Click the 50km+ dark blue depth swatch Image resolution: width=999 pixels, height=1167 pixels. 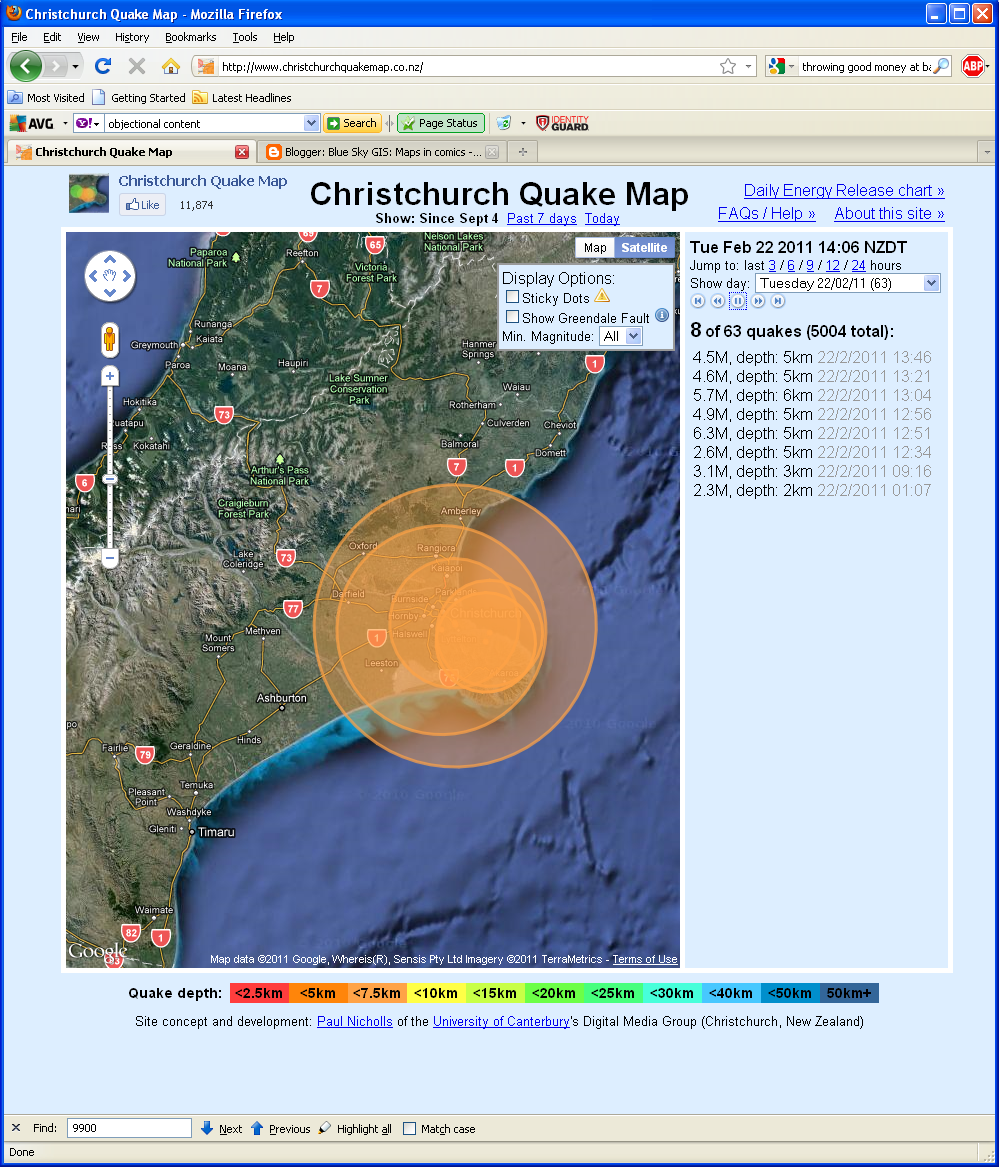pyautogui.click(x=849, y=993)
